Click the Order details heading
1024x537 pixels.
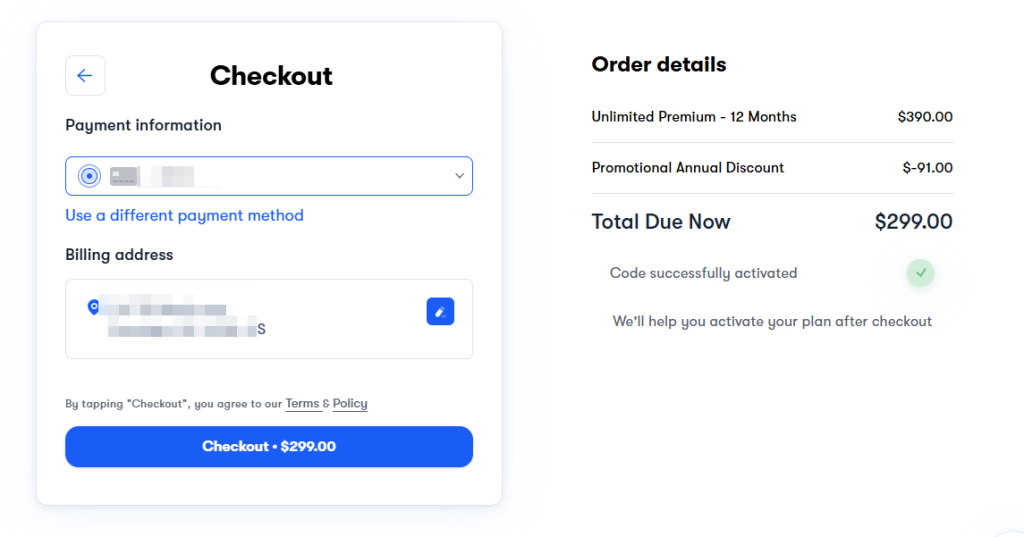pos(659,65)
